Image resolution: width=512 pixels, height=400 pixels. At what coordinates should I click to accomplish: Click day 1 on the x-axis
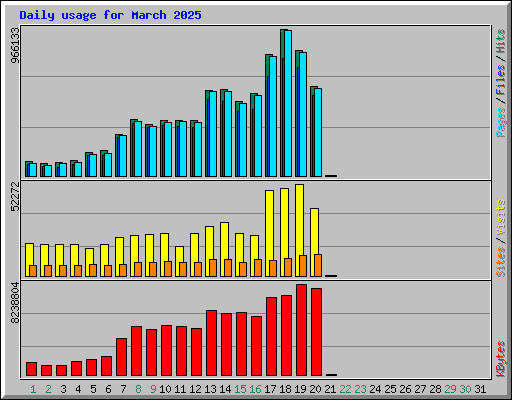[x=33, y=389]
